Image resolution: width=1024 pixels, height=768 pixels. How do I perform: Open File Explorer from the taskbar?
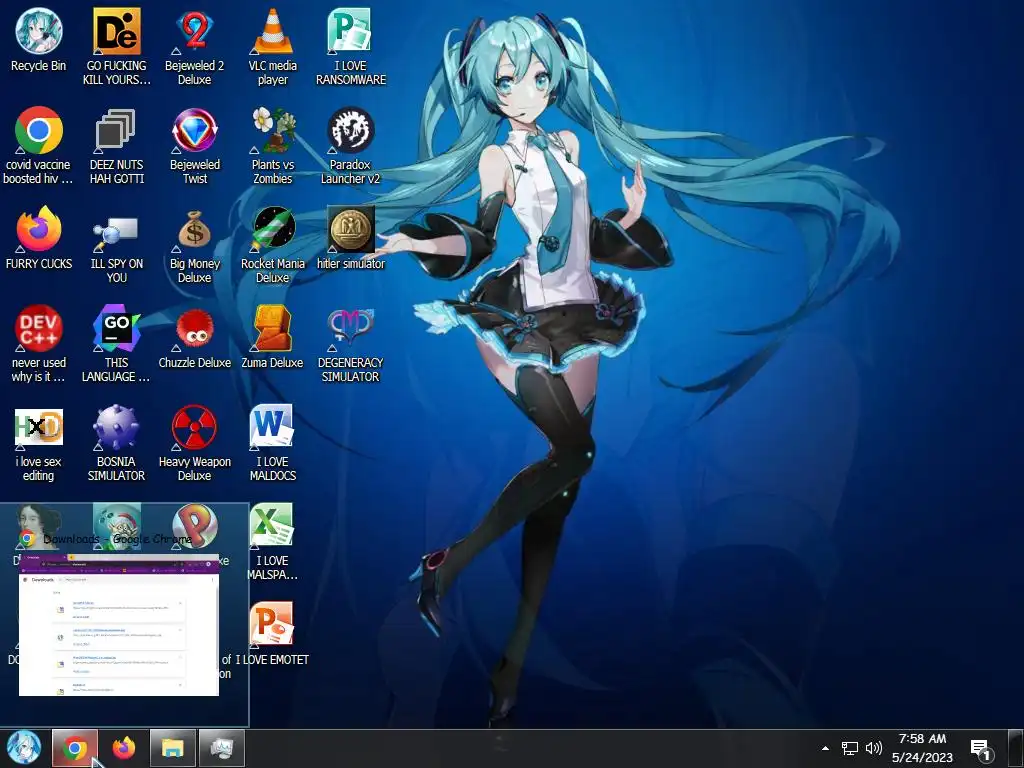[x=172, y=748]
